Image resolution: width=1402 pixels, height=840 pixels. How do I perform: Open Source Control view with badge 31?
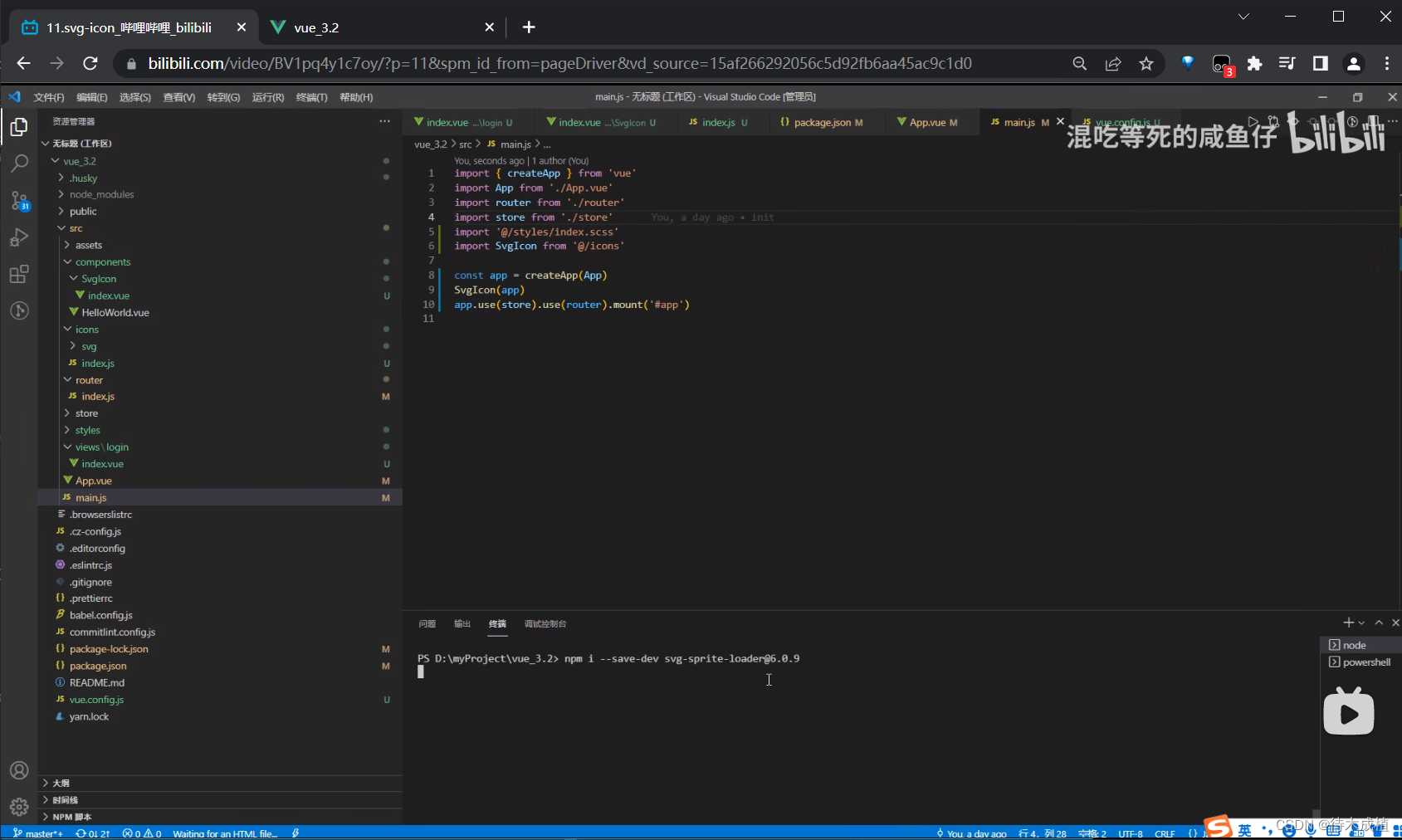(19, 201)
